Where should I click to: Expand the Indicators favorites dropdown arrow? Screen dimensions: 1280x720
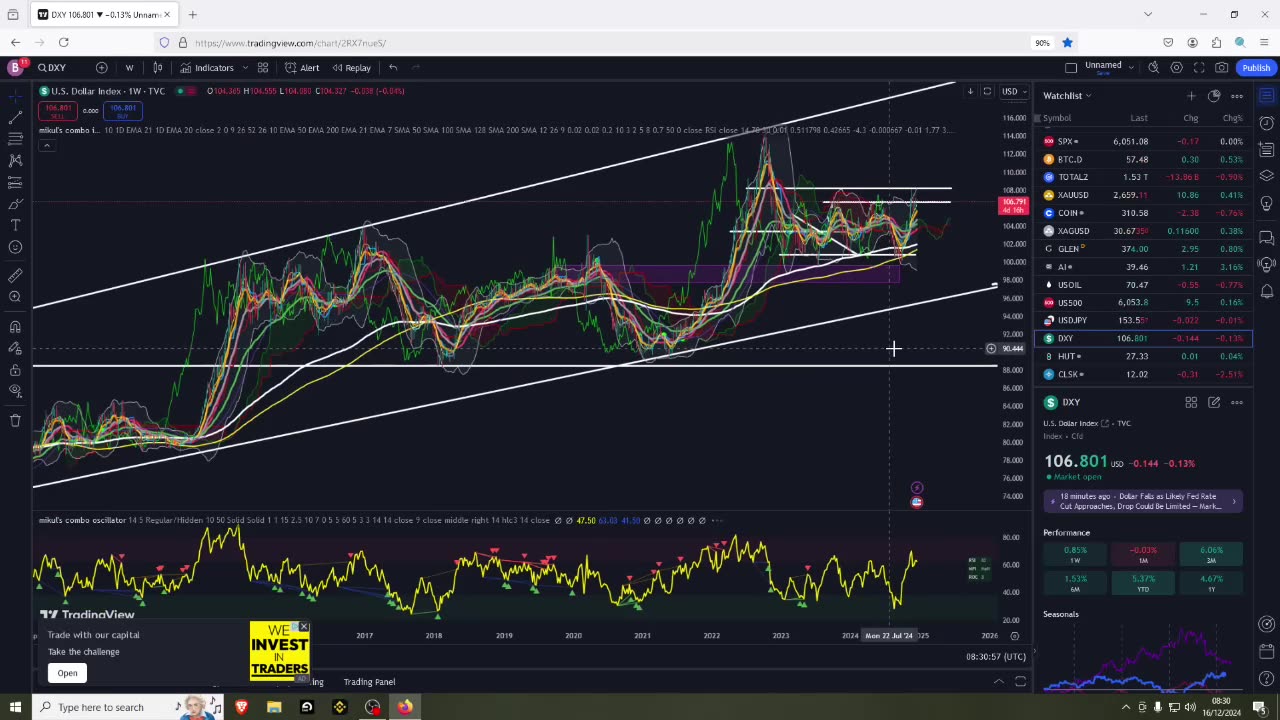pyautogui.click(x=243, y=68)
